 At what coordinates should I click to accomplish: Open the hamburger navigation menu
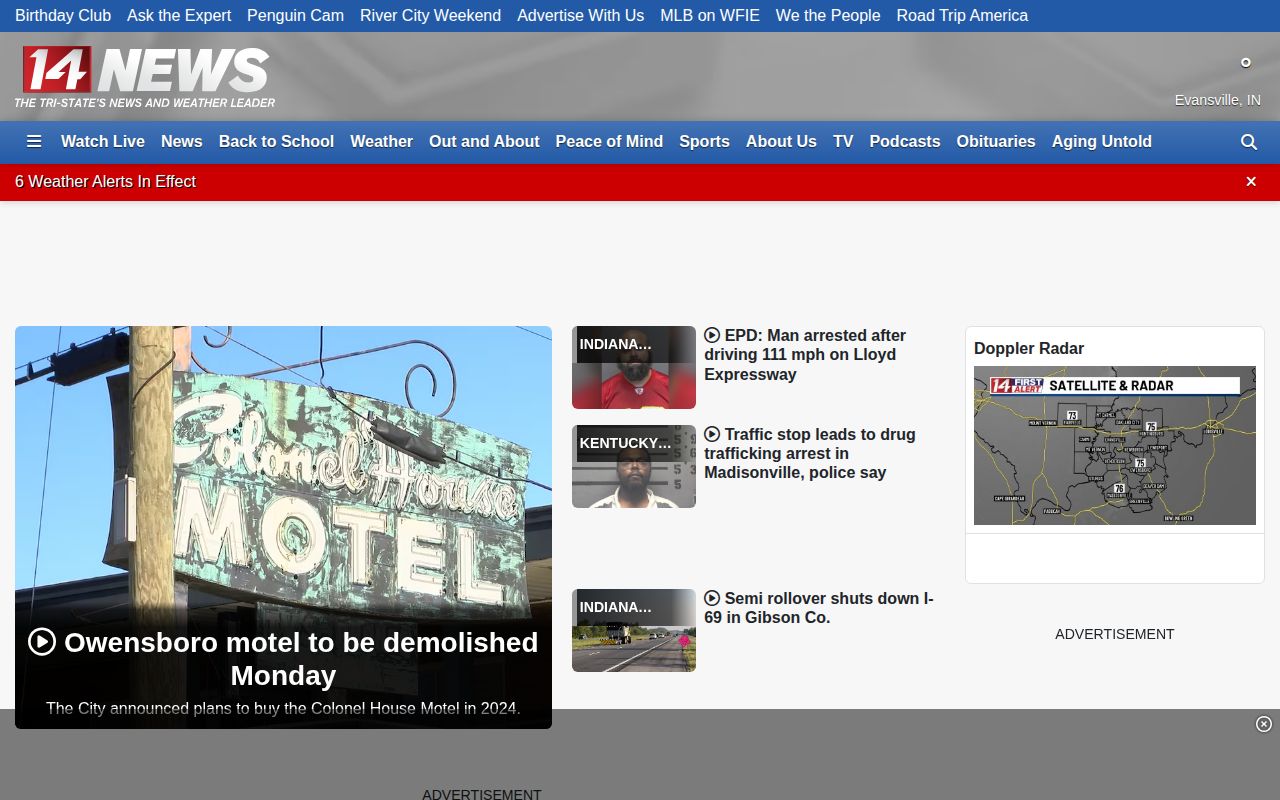tap(34, 142)
